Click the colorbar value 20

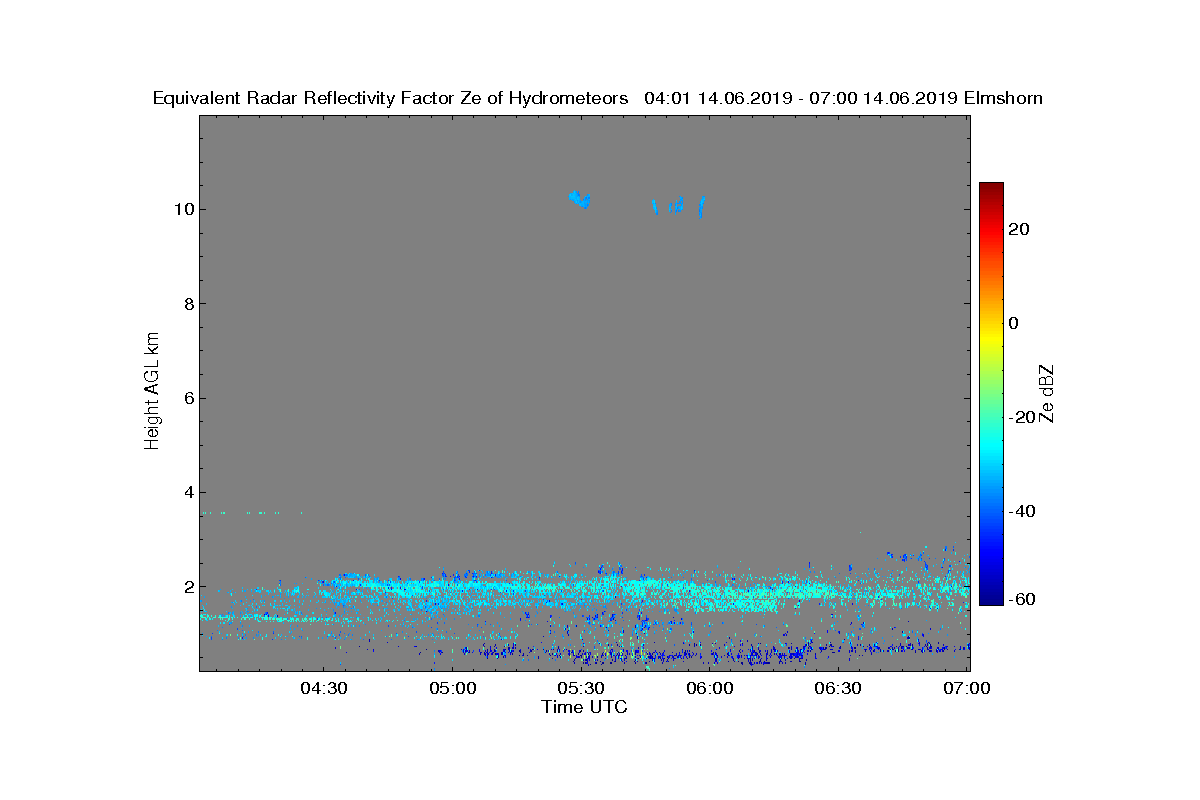[x=1019, y=229]
